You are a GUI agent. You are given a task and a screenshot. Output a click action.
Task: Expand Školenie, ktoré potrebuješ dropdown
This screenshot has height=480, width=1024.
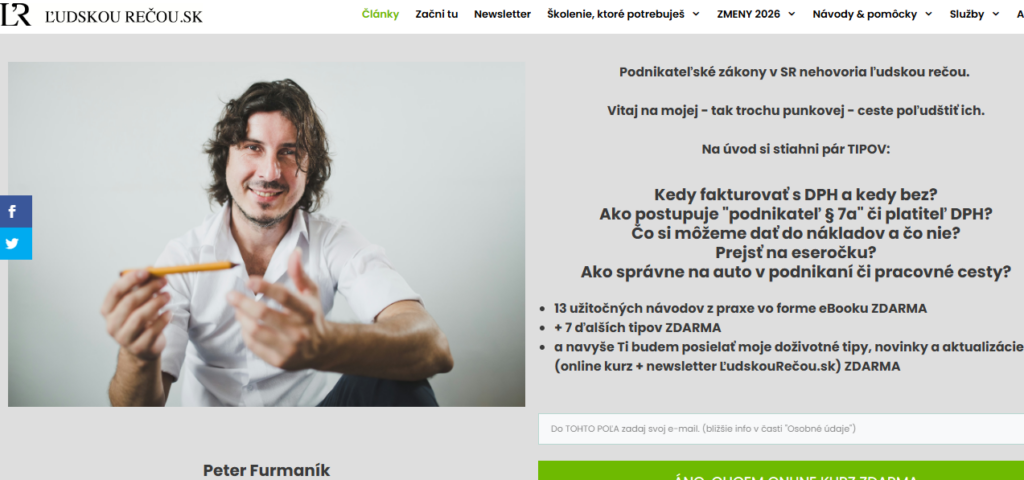click(x=623, y=14)
